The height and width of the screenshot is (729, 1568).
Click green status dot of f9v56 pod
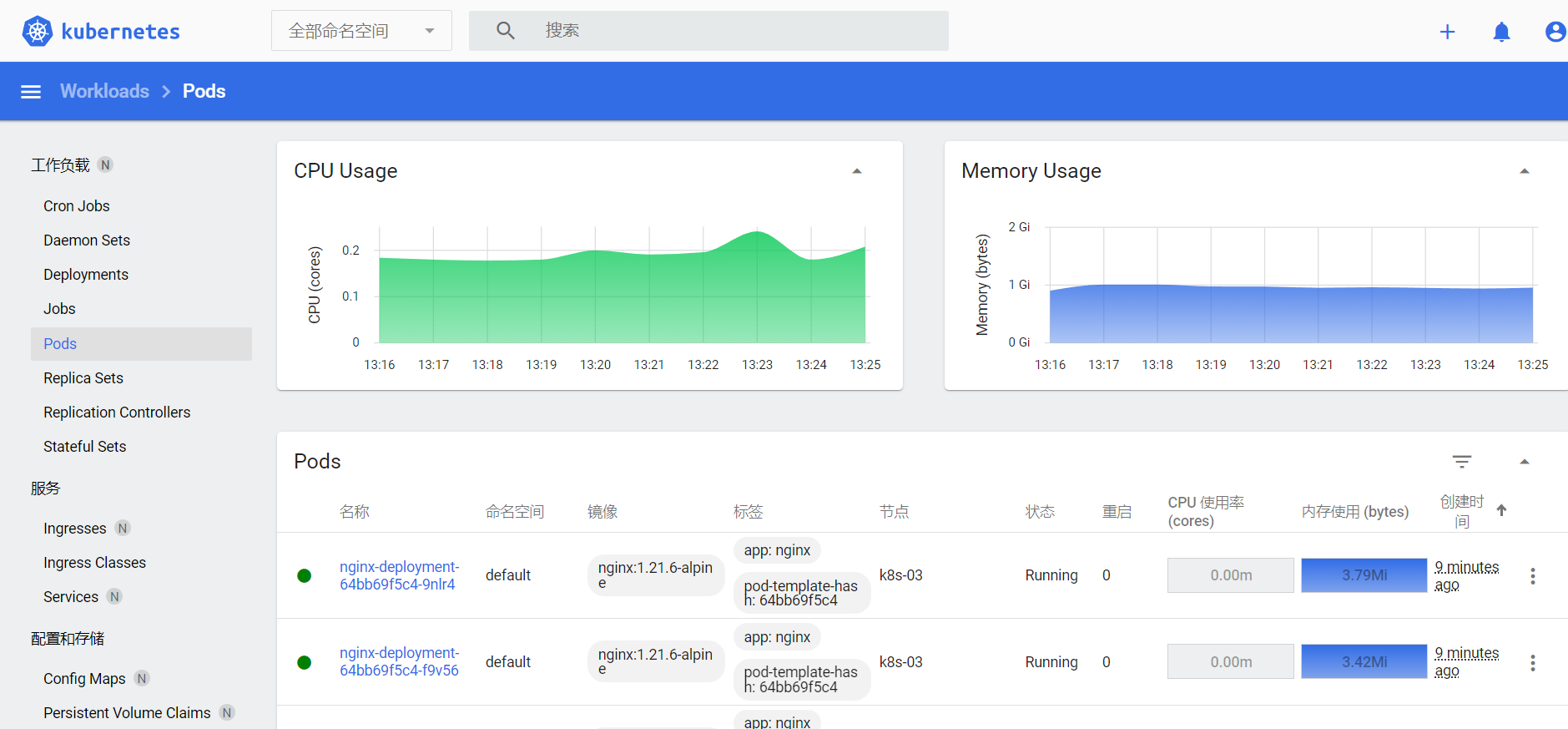(305, 662)
